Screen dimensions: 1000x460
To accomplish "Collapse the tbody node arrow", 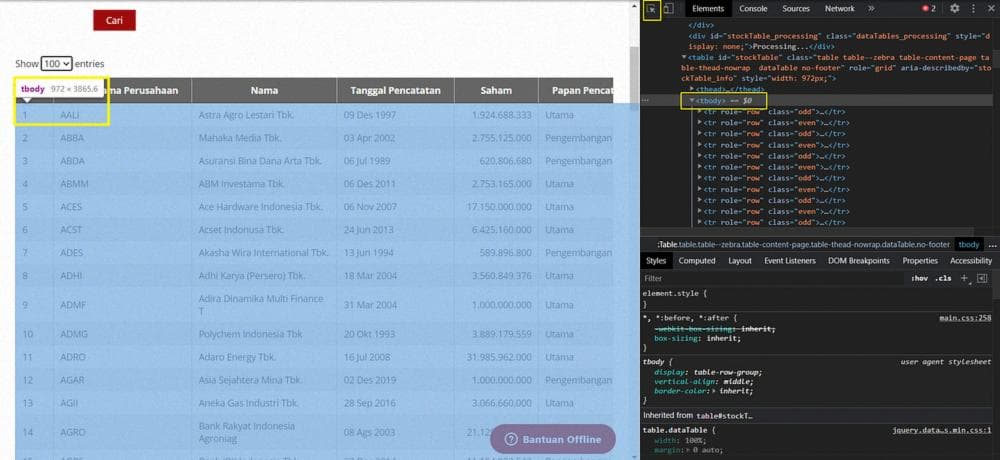I will (692, 100).
